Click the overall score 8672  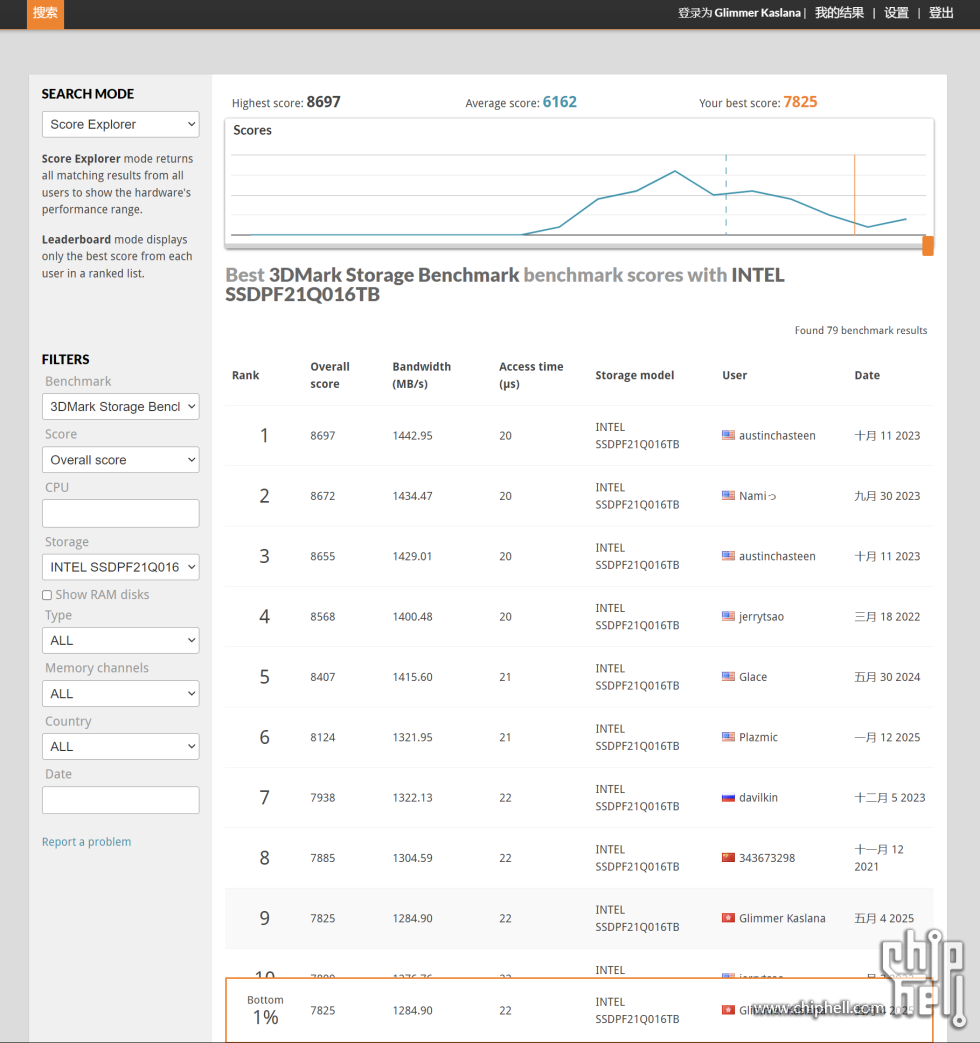[x=323, y=496]
